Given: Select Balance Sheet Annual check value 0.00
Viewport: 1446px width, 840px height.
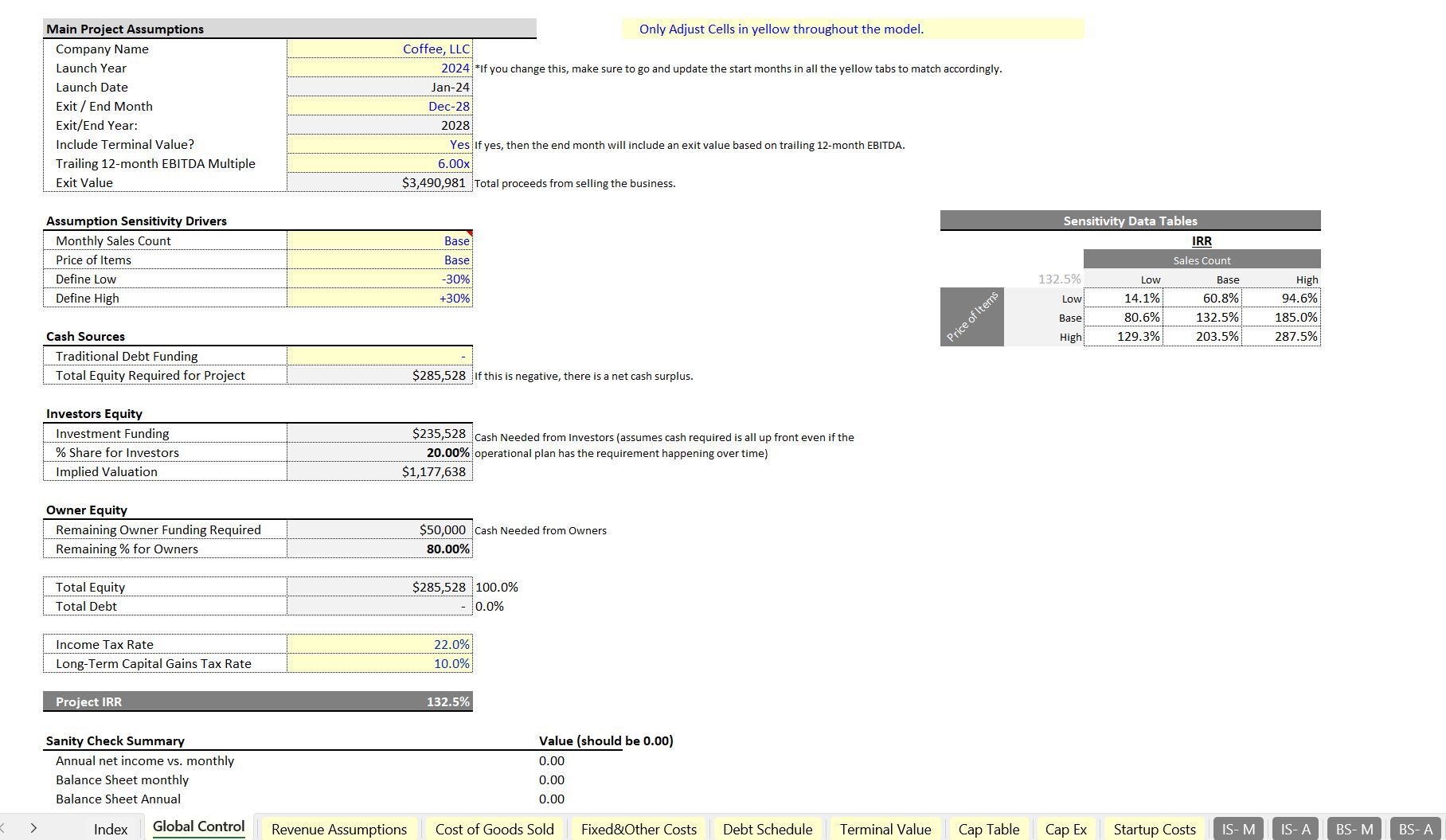Looking at the screenshot, I should pos(552,799).
